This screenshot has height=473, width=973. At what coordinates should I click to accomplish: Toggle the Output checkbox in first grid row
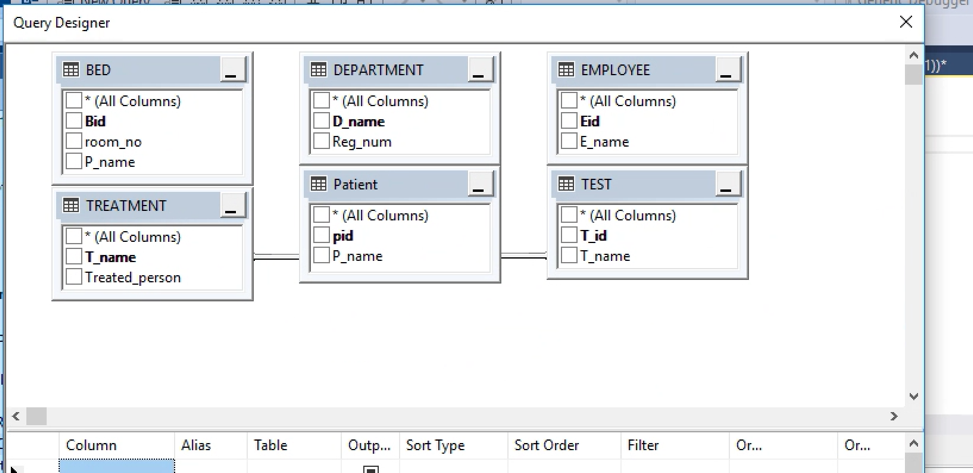pyautogui.click(x=370, y=469)
